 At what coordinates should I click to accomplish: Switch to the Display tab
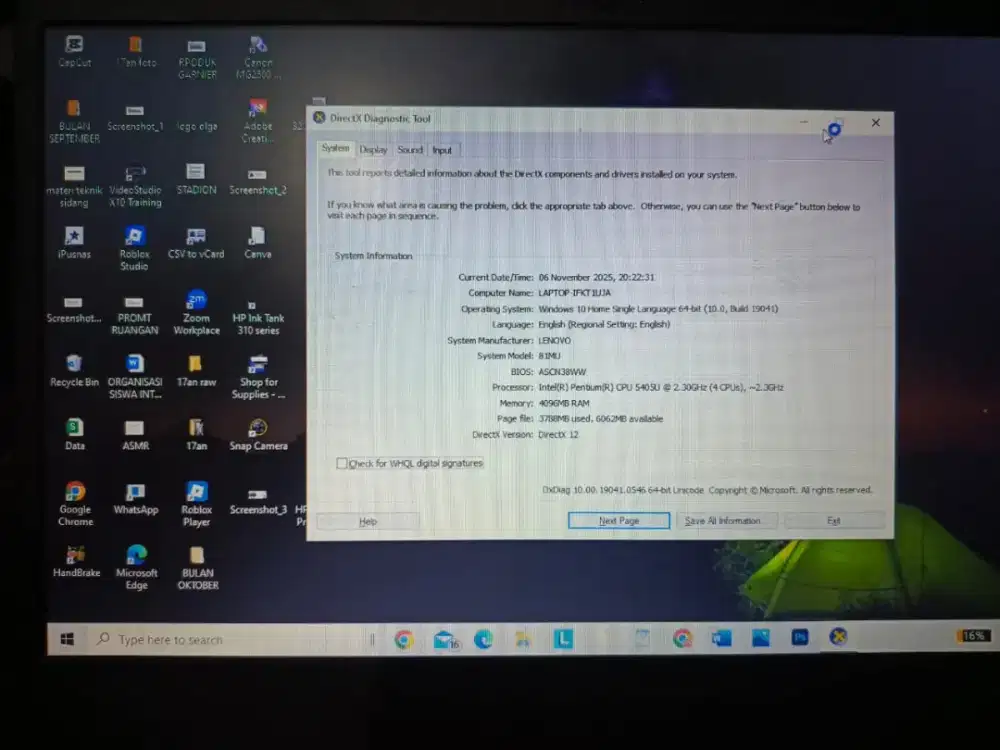coord(373,149)
